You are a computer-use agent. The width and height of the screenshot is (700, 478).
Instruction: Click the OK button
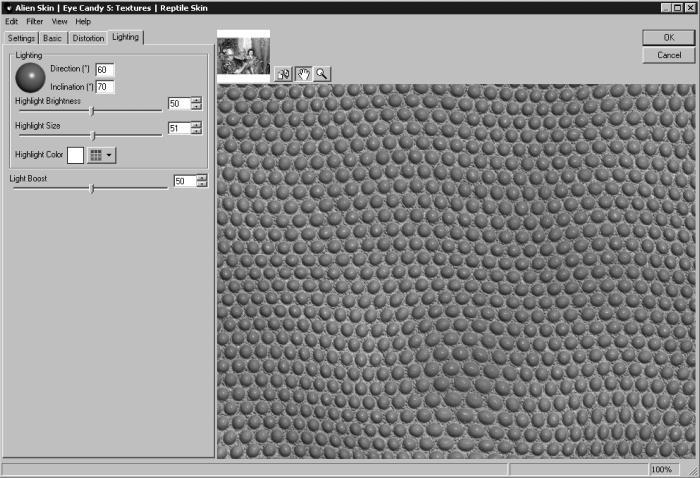click(668, 37)
